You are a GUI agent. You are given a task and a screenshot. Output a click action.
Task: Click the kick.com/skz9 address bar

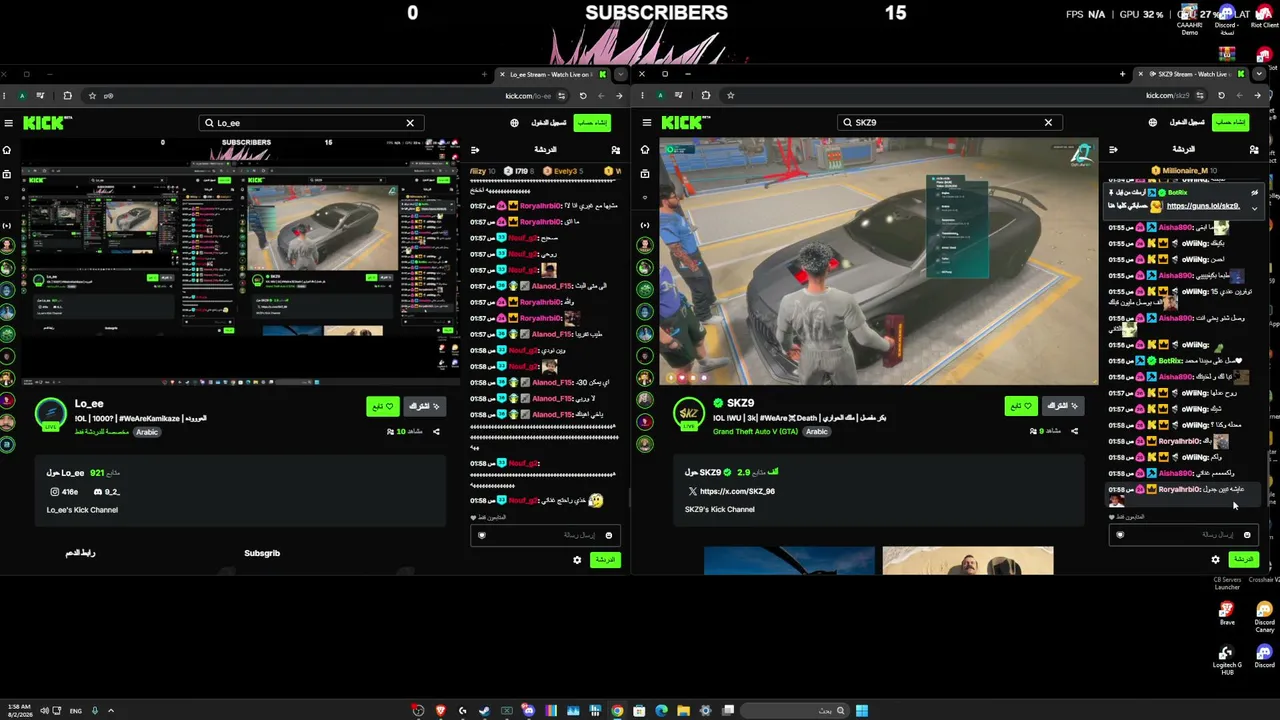coord(1168,96)
